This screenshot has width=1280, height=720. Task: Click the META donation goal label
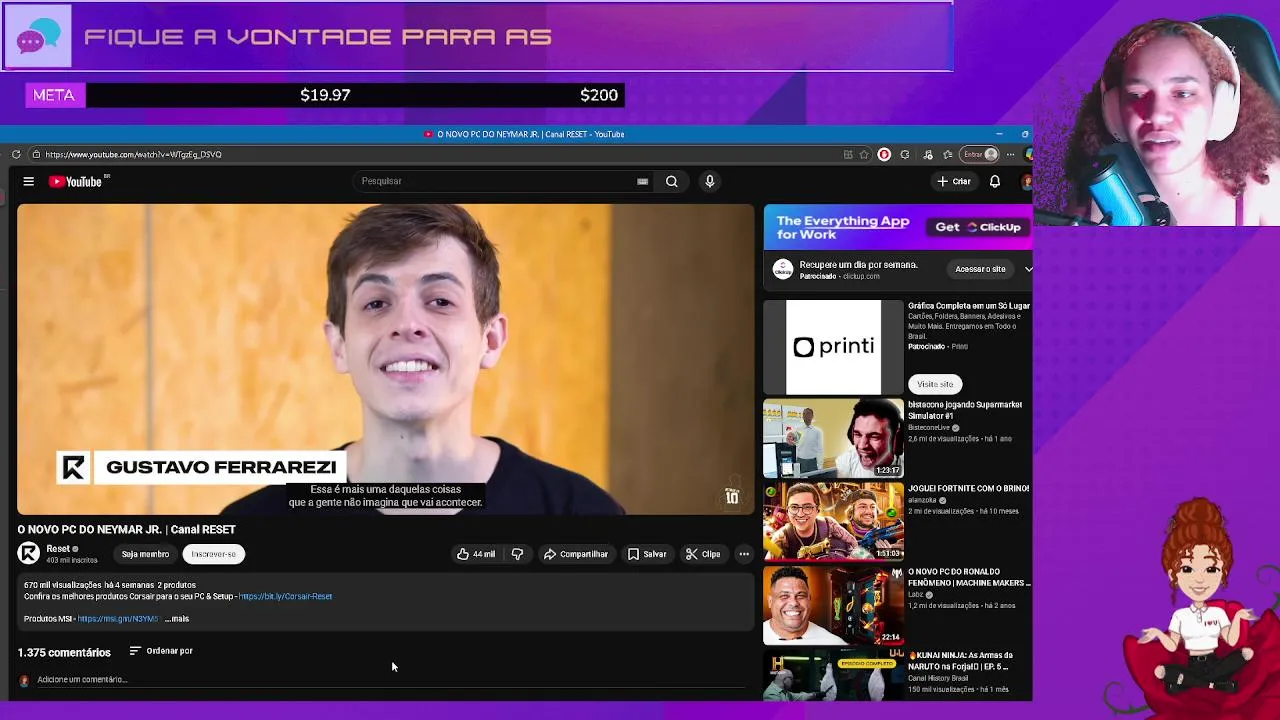tap(54, 95)
